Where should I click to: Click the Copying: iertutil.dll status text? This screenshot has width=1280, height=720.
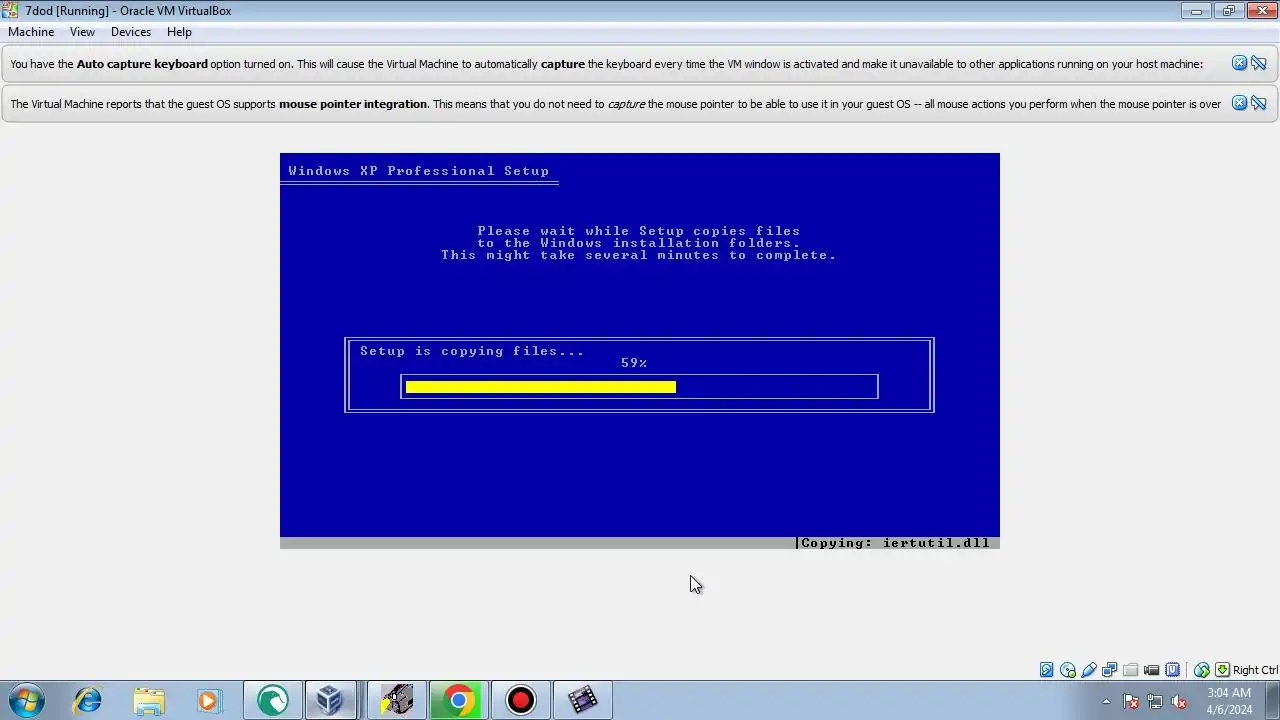[895, 543]
